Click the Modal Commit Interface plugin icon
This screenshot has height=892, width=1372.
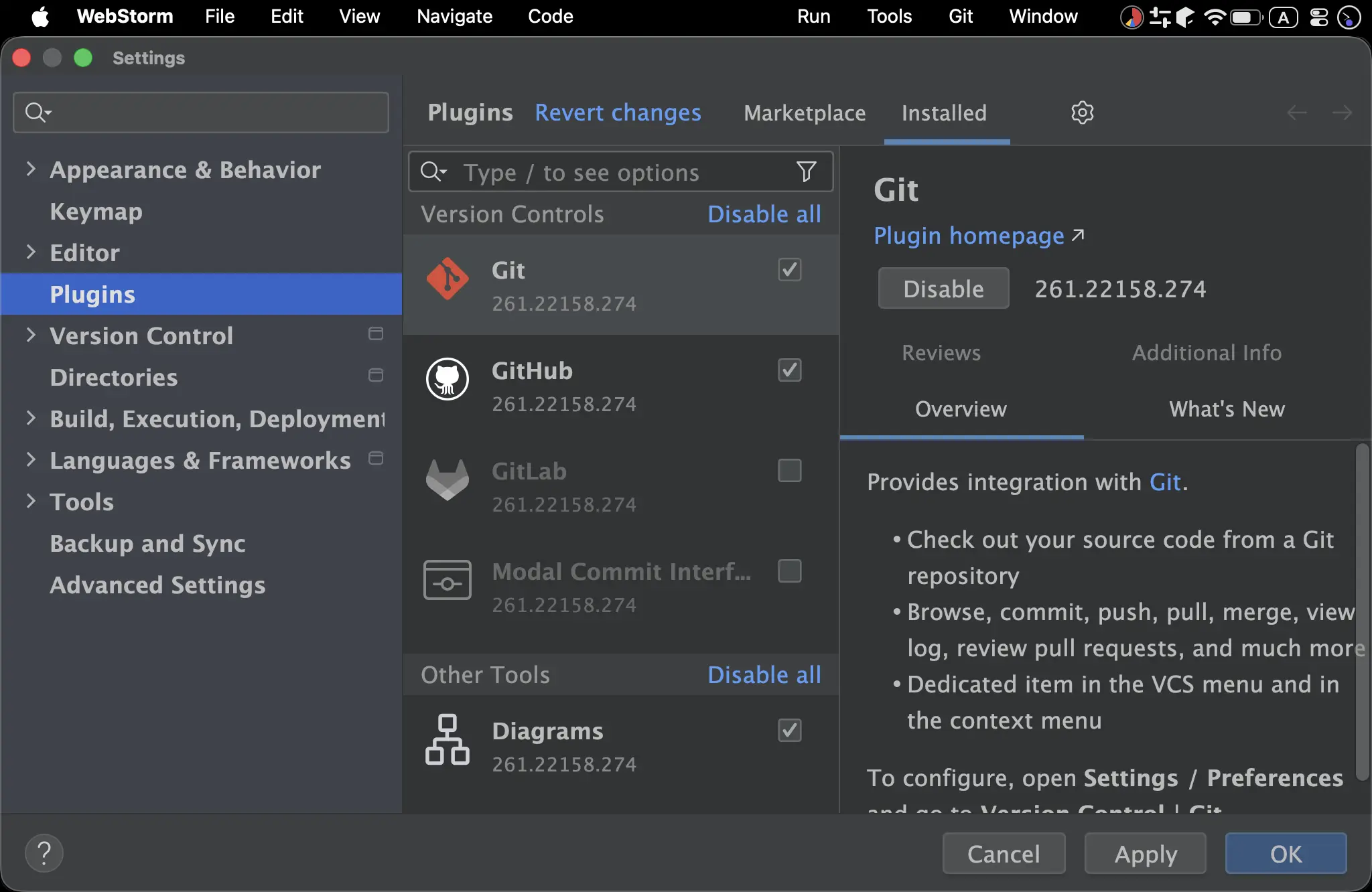448,580
